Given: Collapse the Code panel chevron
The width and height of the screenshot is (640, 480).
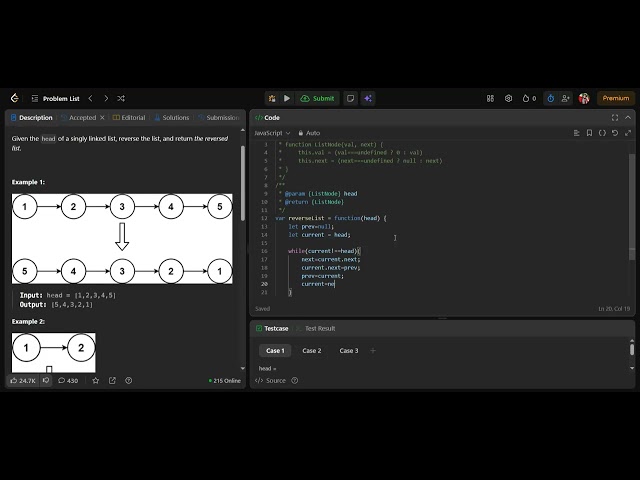Looking at the screenshot, I should tap(628, 118).
